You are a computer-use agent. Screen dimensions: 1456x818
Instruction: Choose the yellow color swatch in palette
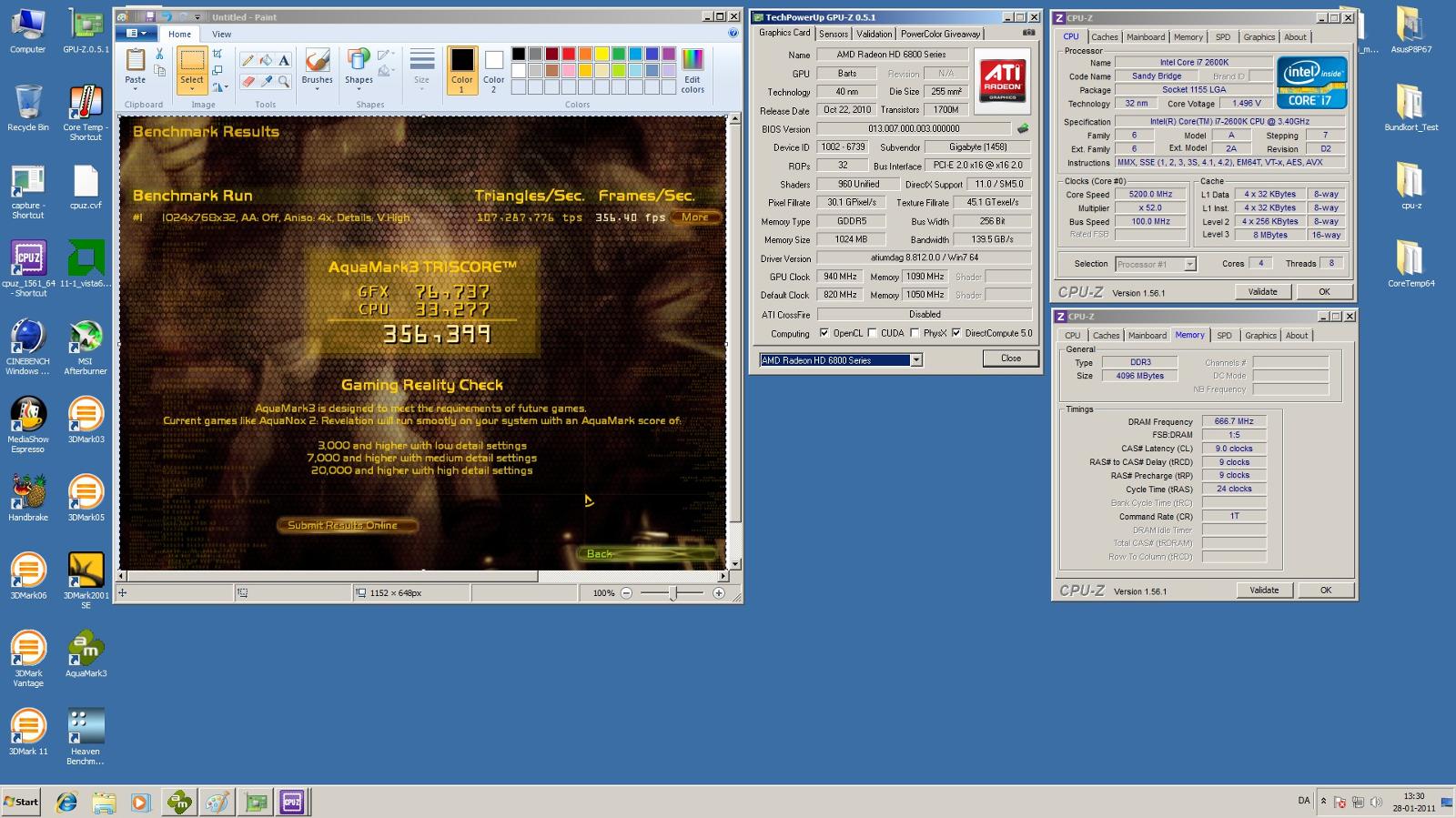tap(602, 54)
